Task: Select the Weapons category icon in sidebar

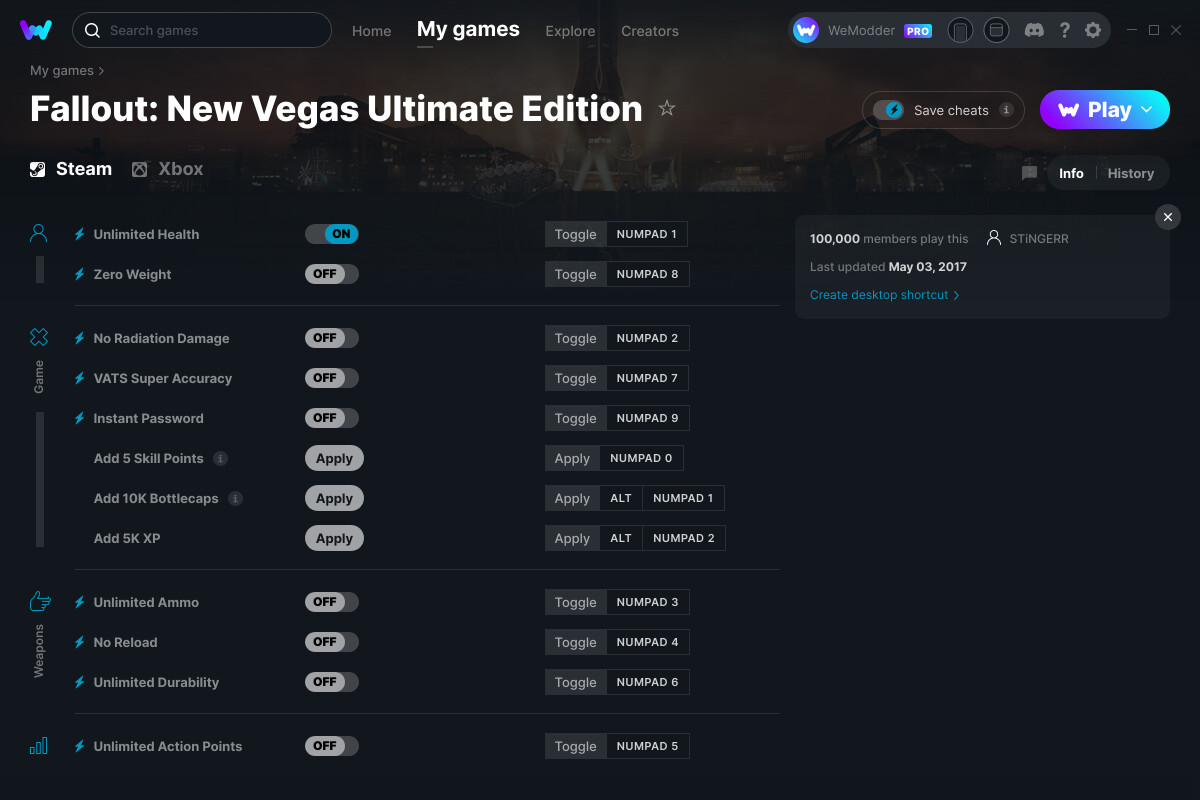Action: (x=39, y=600)
